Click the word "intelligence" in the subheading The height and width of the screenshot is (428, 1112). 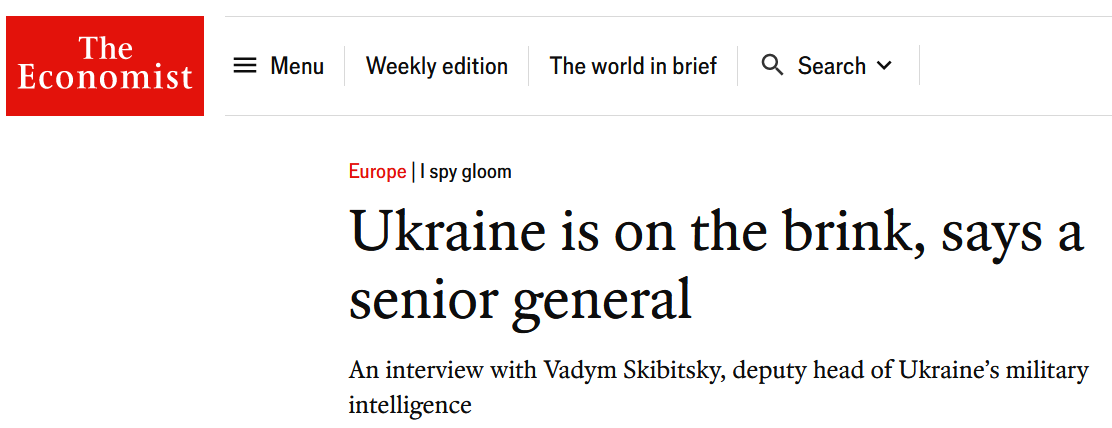(x=409, y=405)
